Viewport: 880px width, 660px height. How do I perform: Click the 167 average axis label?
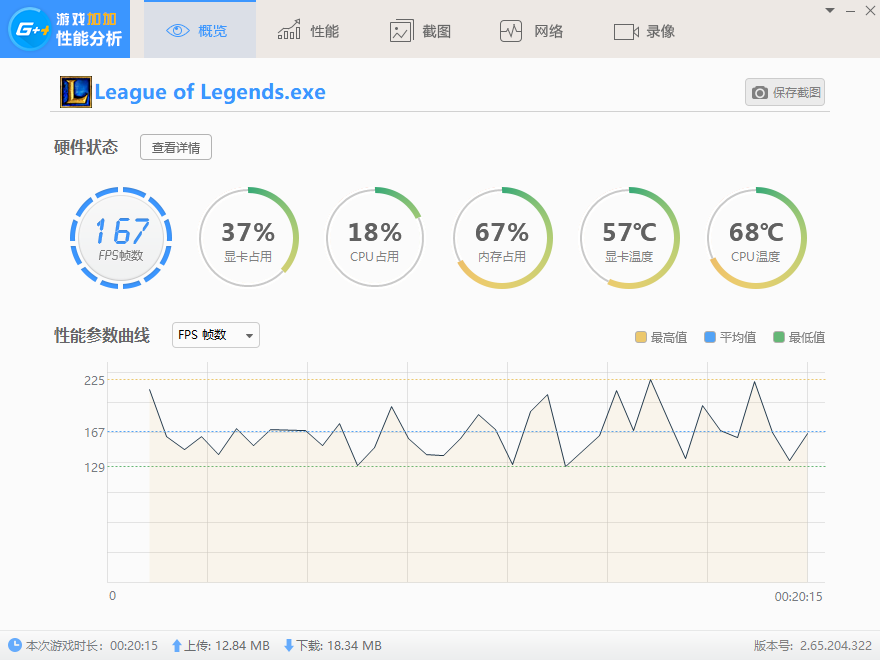[x=94, y=433]
